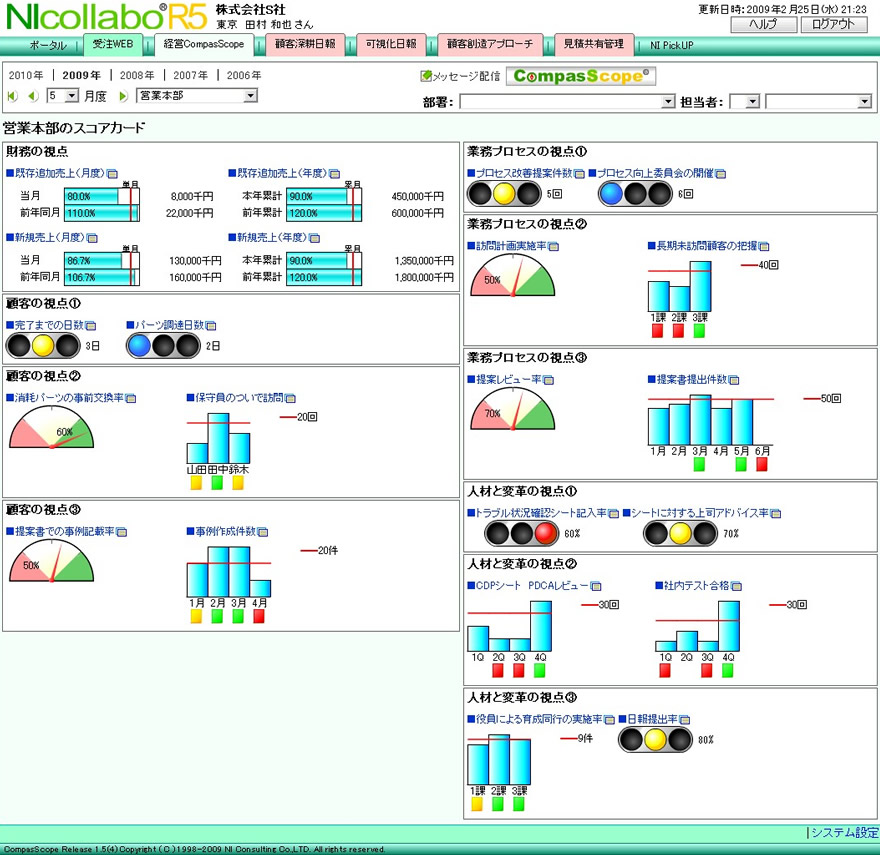Screen dimensions: 880x855
Task: Click the ログアウト button
Action: coord(833,25)
